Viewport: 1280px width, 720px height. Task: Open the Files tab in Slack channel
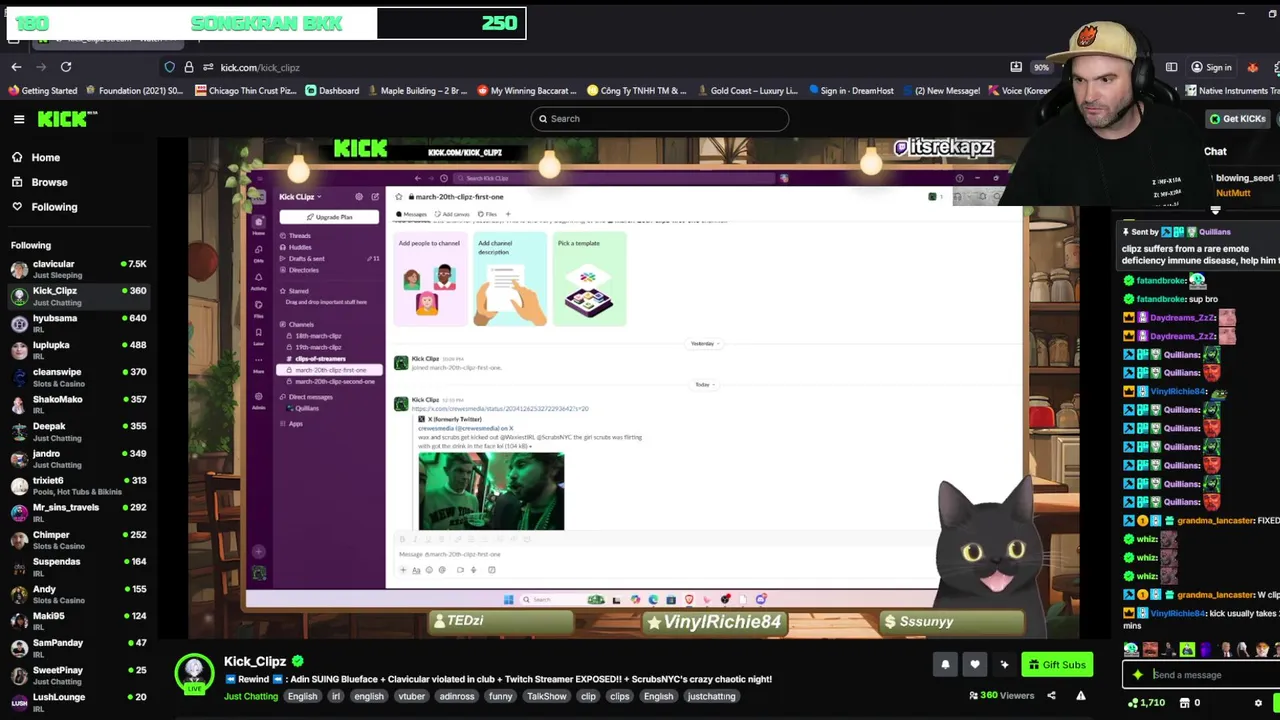pyautogui.click(x=488, y=214)
